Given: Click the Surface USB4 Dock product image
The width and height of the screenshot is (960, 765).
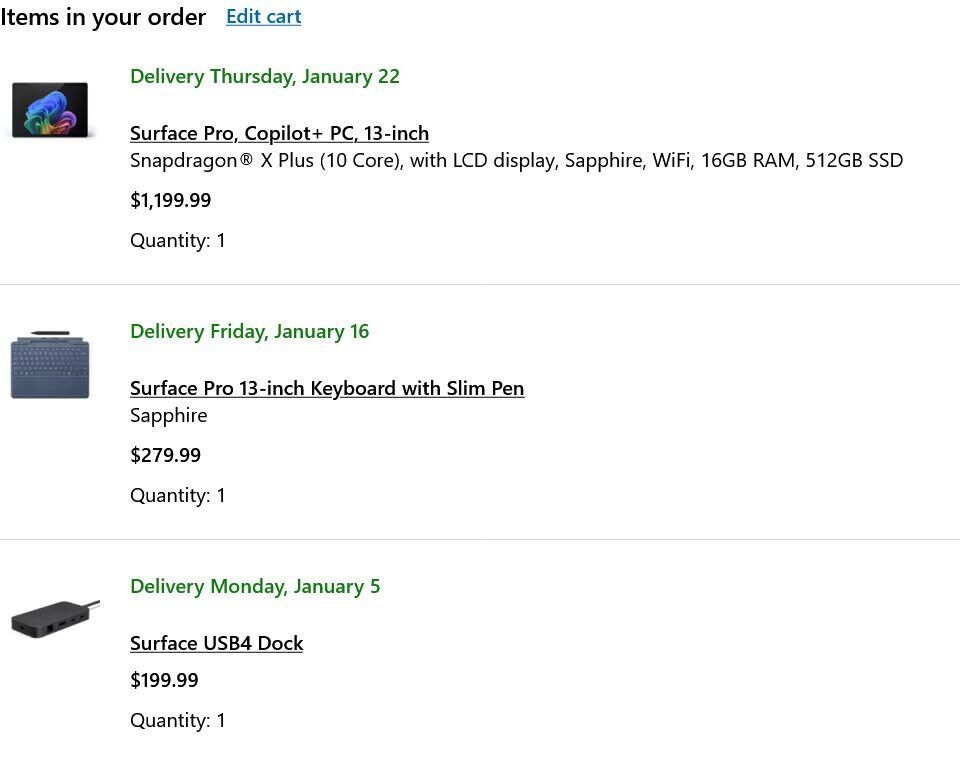Looking at the screenshot, I should pos(52,619).
